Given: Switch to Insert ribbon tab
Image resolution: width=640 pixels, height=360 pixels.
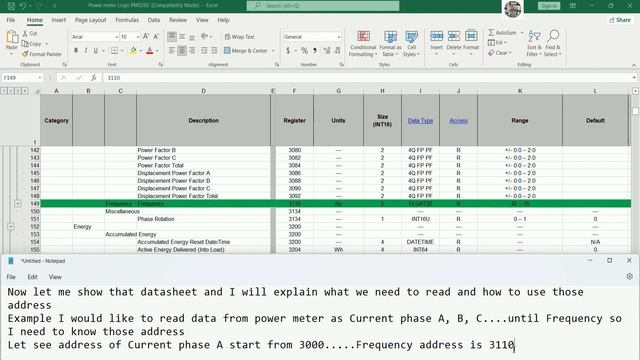Looking at the screenshot, I should pyautogui.click(x=58, y=20).
